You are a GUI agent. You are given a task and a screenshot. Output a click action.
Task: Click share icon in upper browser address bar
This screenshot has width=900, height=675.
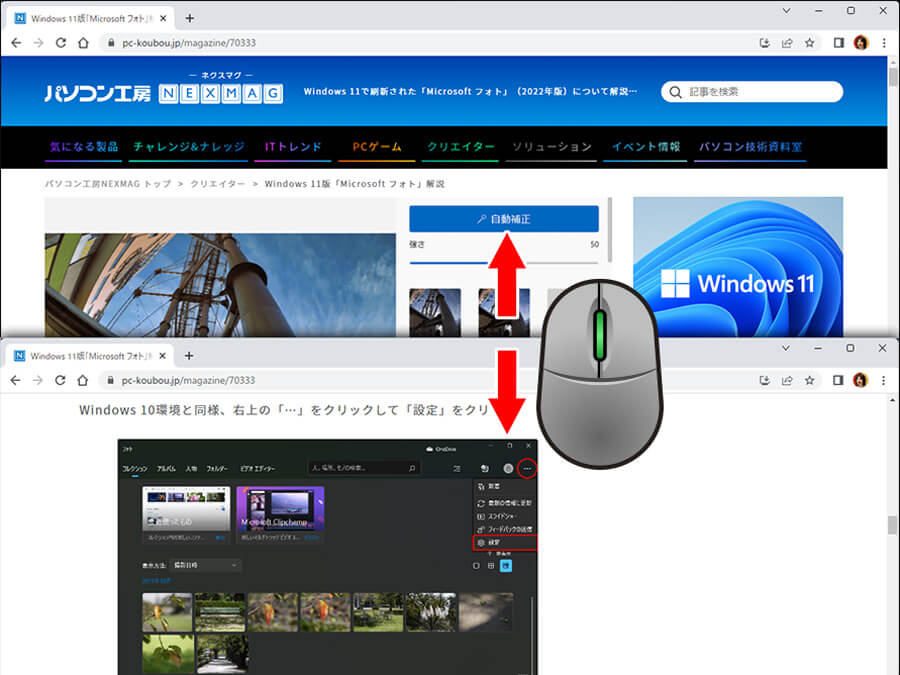pyautogui.click(x=787, y=42)
